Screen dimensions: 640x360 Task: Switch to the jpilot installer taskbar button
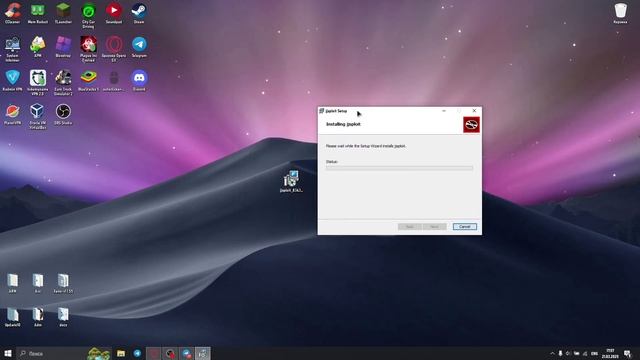pyautogui.click(x=202, y=353)
